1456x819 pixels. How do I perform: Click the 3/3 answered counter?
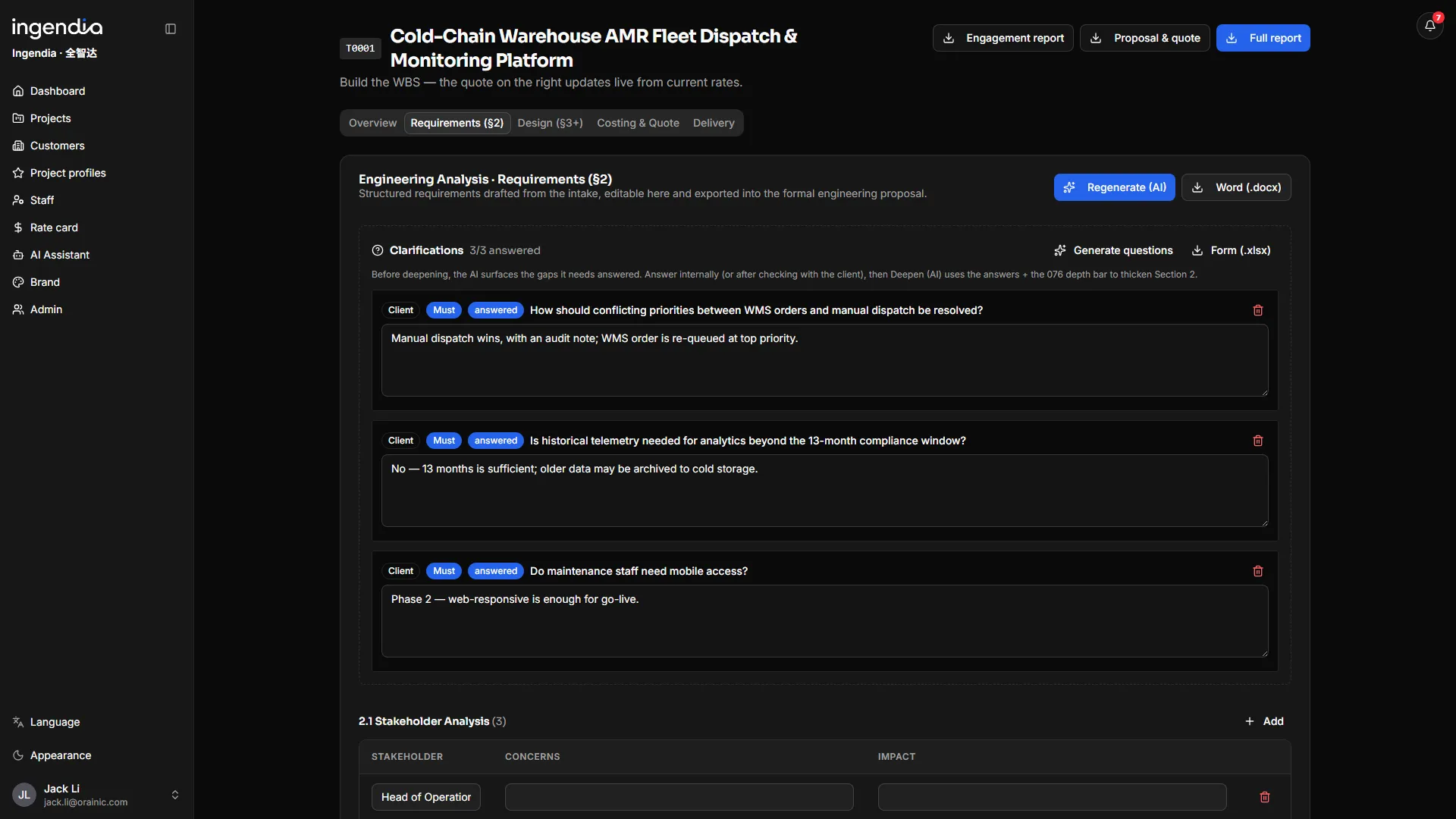[x=505, y=250]
